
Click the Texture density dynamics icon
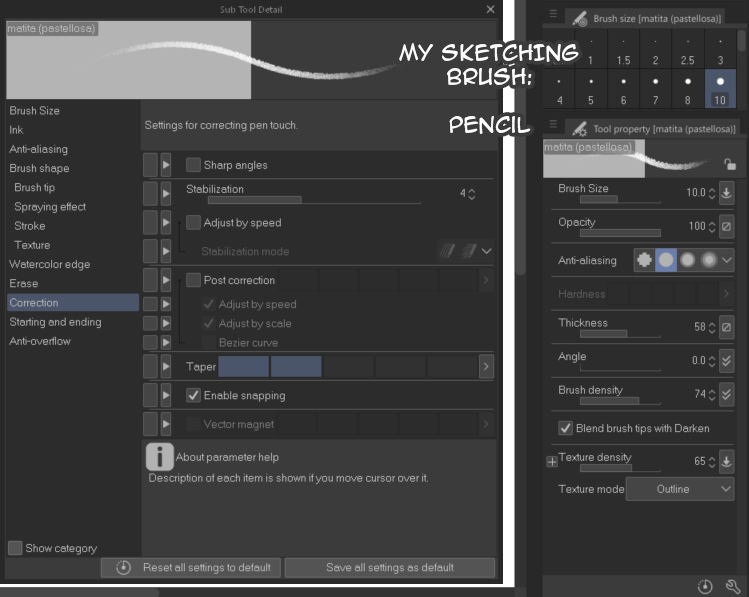(x=727, y=462)
